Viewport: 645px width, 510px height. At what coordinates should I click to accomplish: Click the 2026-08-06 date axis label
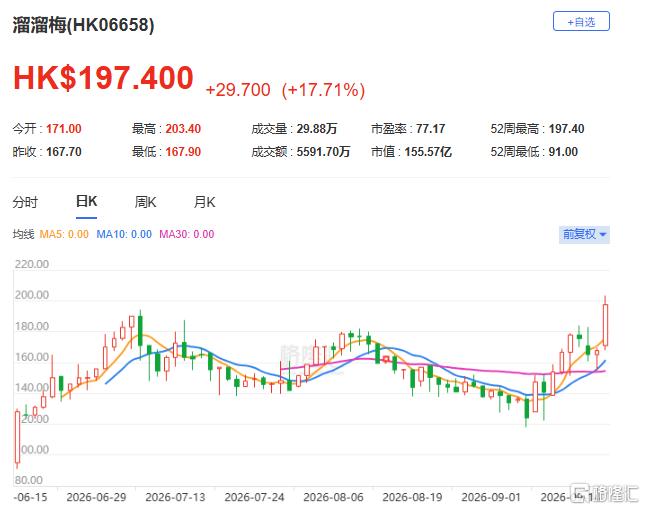coord(333,497)
